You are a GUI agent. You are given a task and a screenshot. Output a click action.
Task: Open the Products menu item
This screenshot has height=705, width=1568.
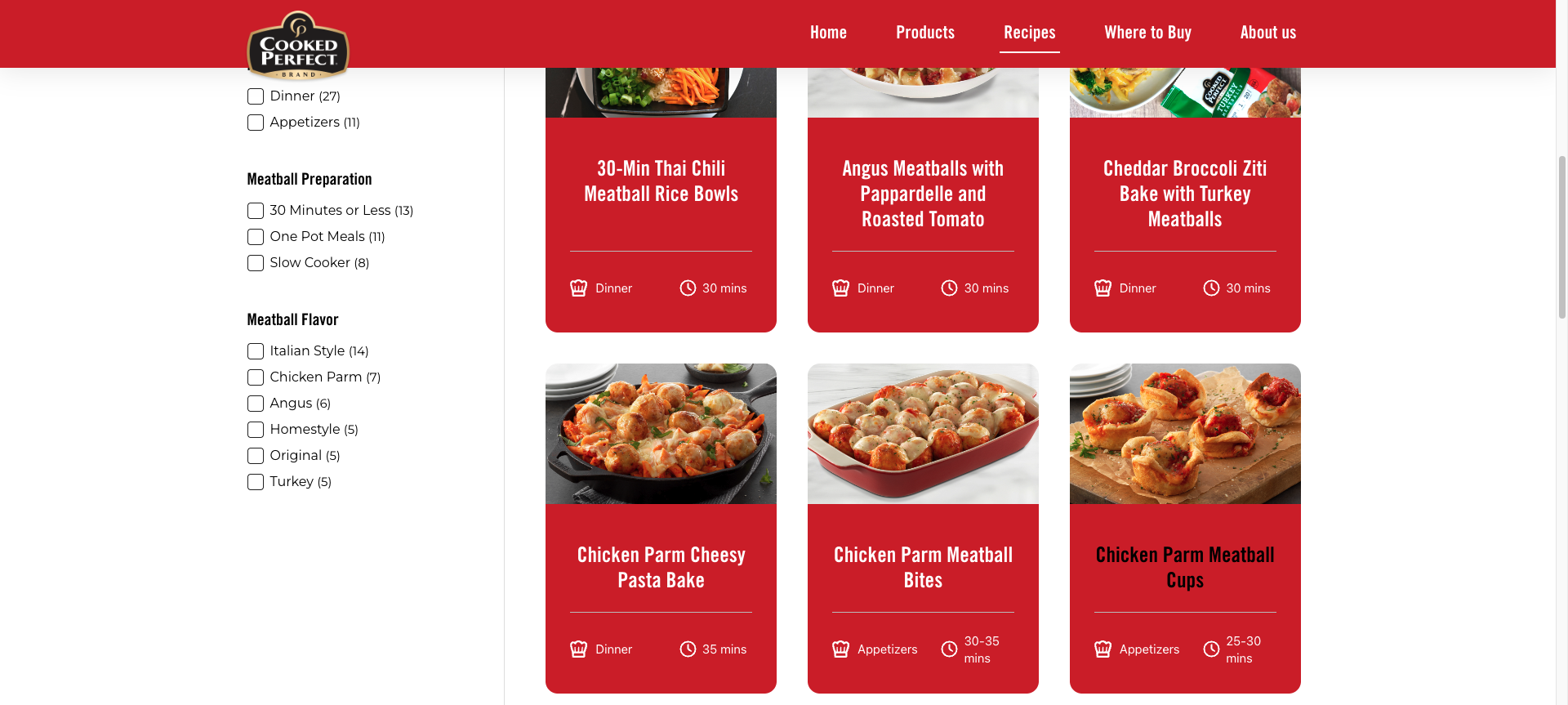[925, 33]
